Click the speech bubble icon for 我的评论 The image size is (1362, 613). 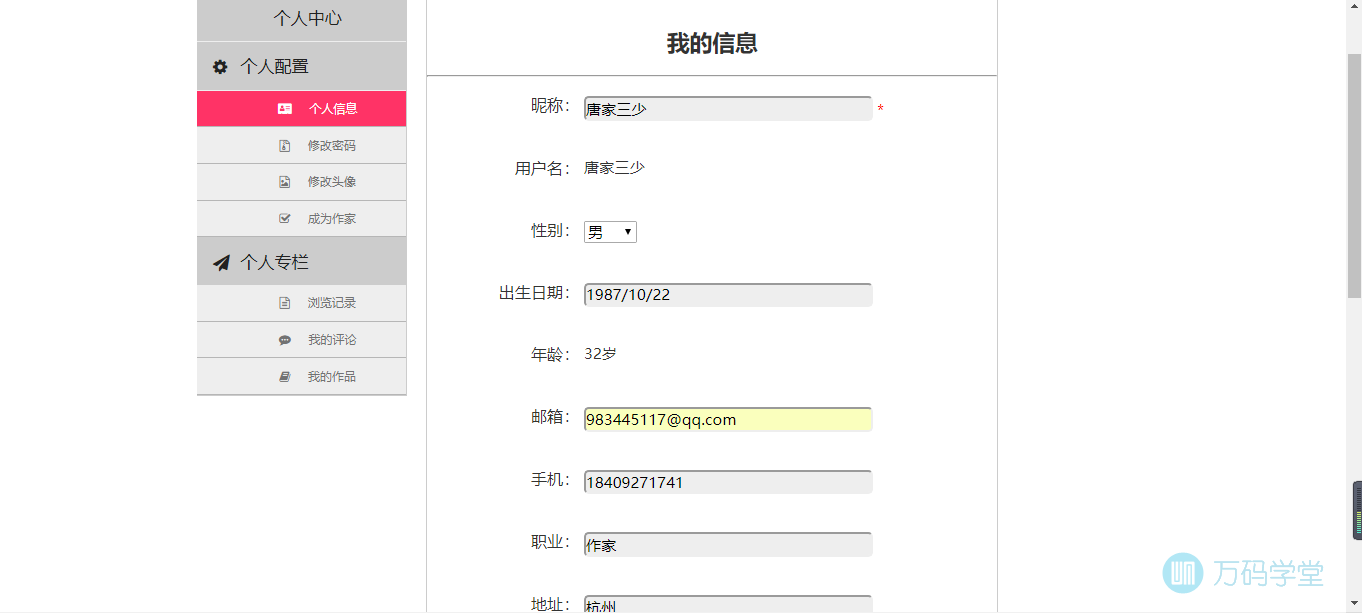pyautogui.click(x=285, y=340)
